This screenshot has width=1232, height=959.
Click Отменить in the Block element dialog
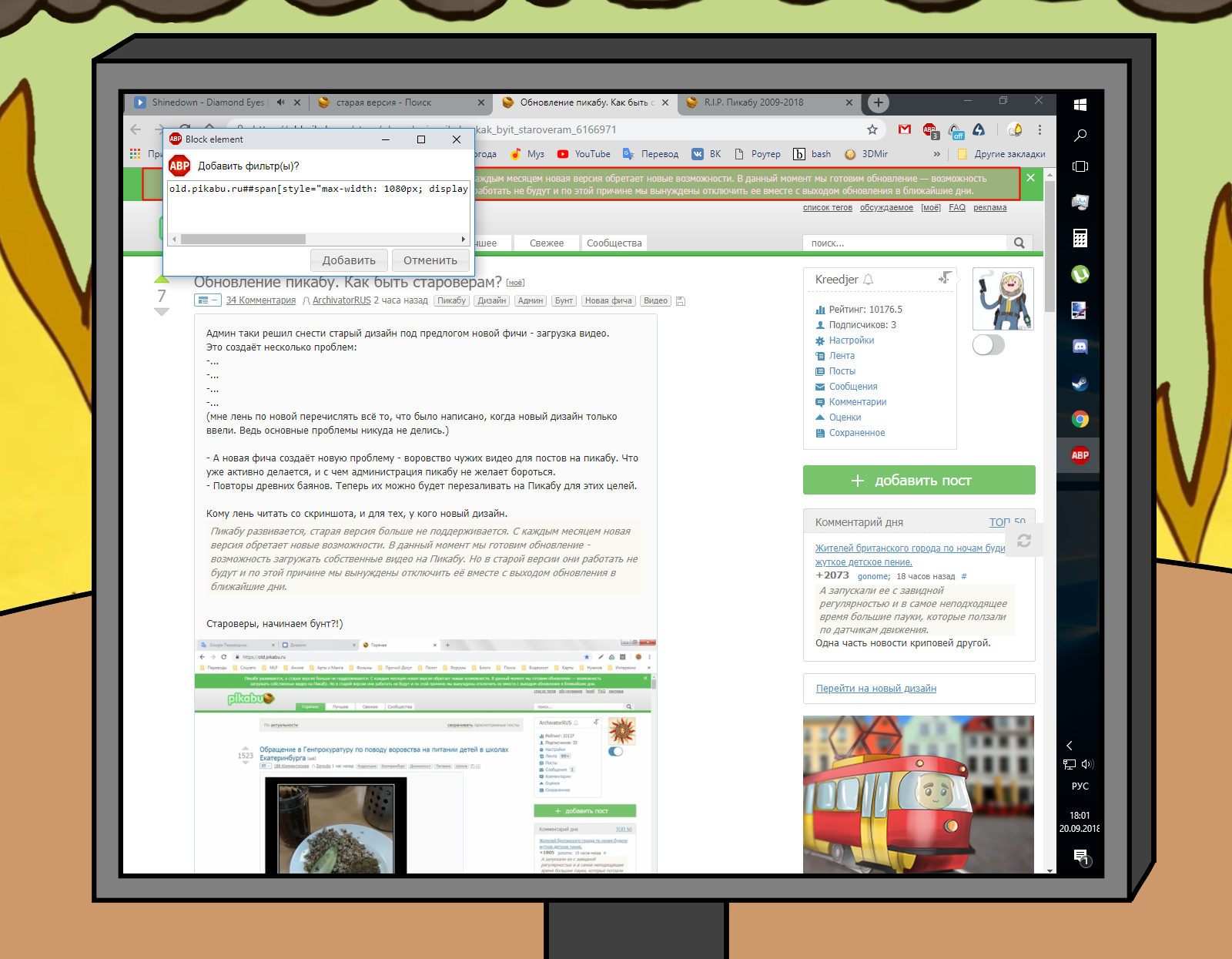[x=430, y=260]
